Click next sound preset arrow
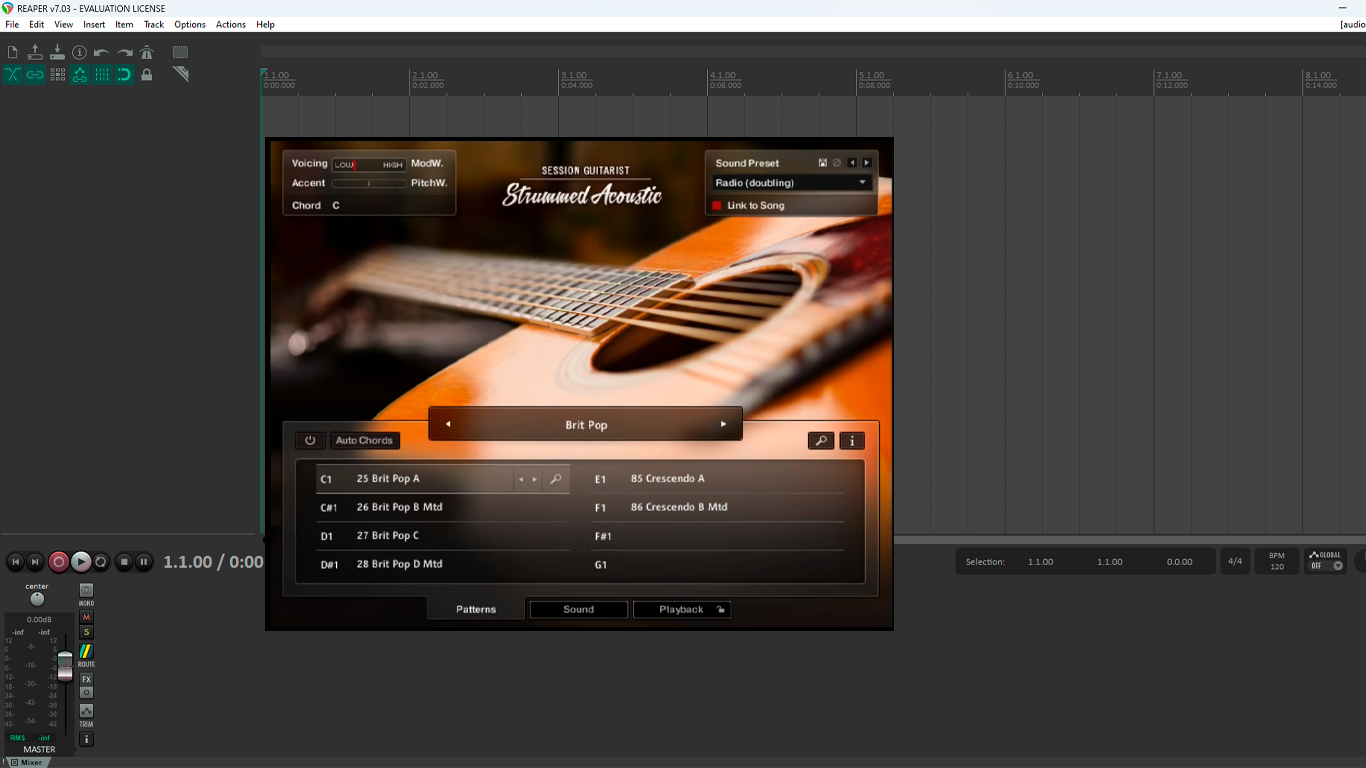The height and width of the screenshot is (768, 1366). click(x=866, y=163)
